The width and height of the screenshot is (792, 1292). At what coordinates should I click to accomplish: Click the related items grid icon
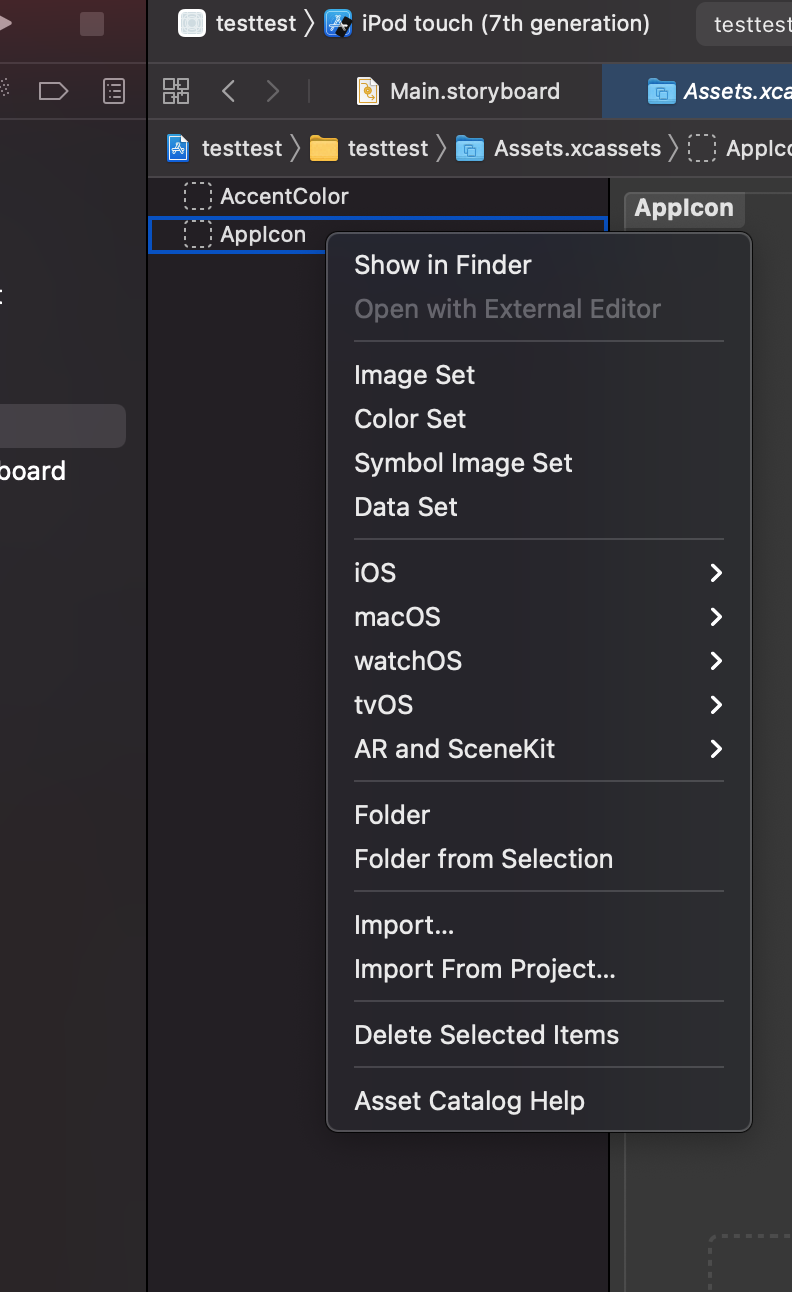point(176,92)
